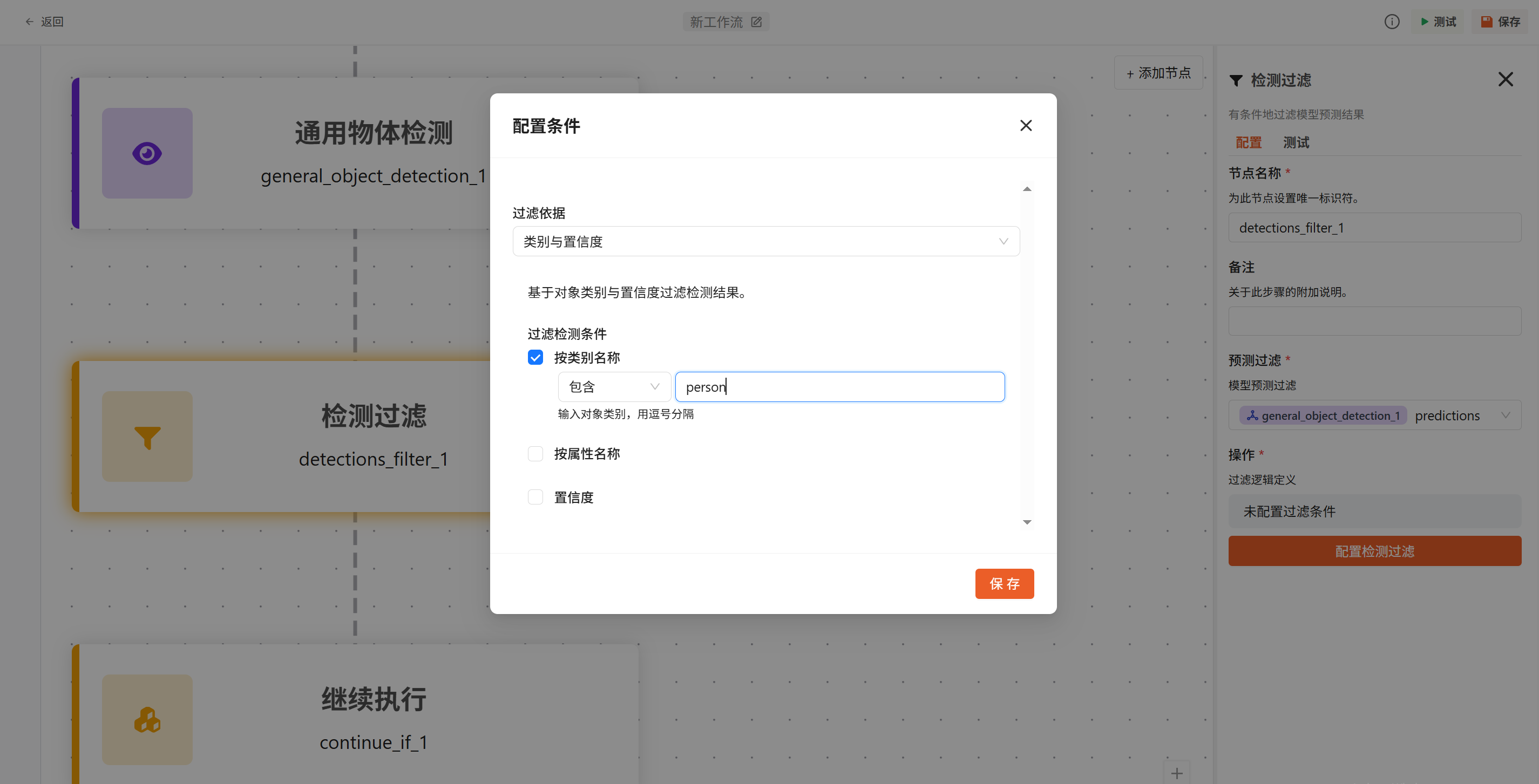Viewport: 1539px width, 784px height.
Task: Switch to the 测试 tab in side panel
Action: point(1296,142)
